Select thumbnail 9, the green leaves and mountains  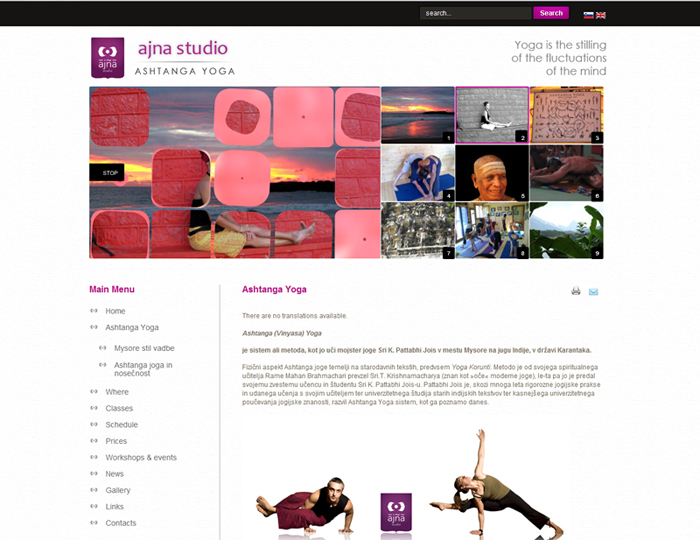[567, 231]
